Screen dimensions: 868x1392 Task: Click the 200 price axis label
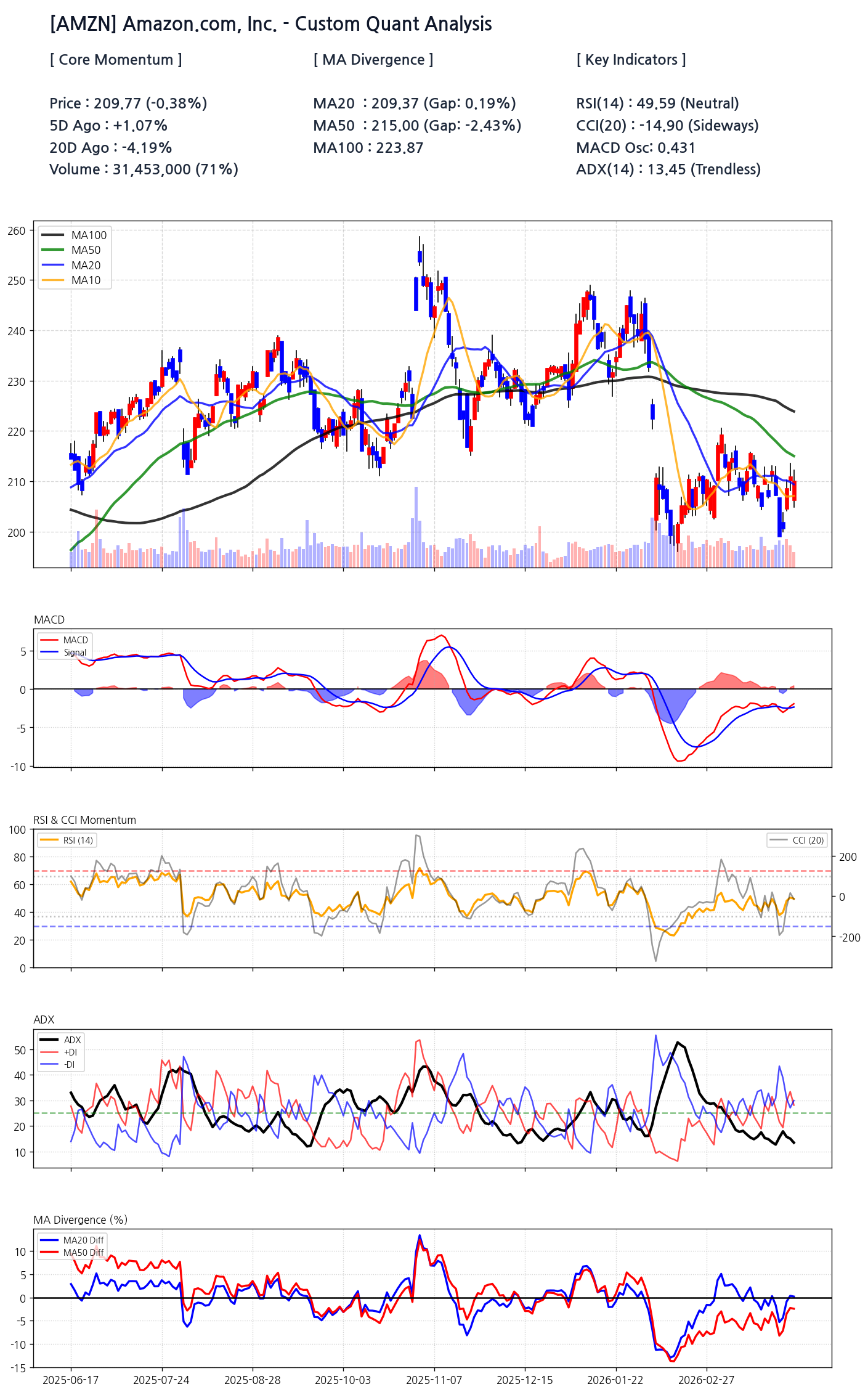pyautogui.click(x=17, y=532)
